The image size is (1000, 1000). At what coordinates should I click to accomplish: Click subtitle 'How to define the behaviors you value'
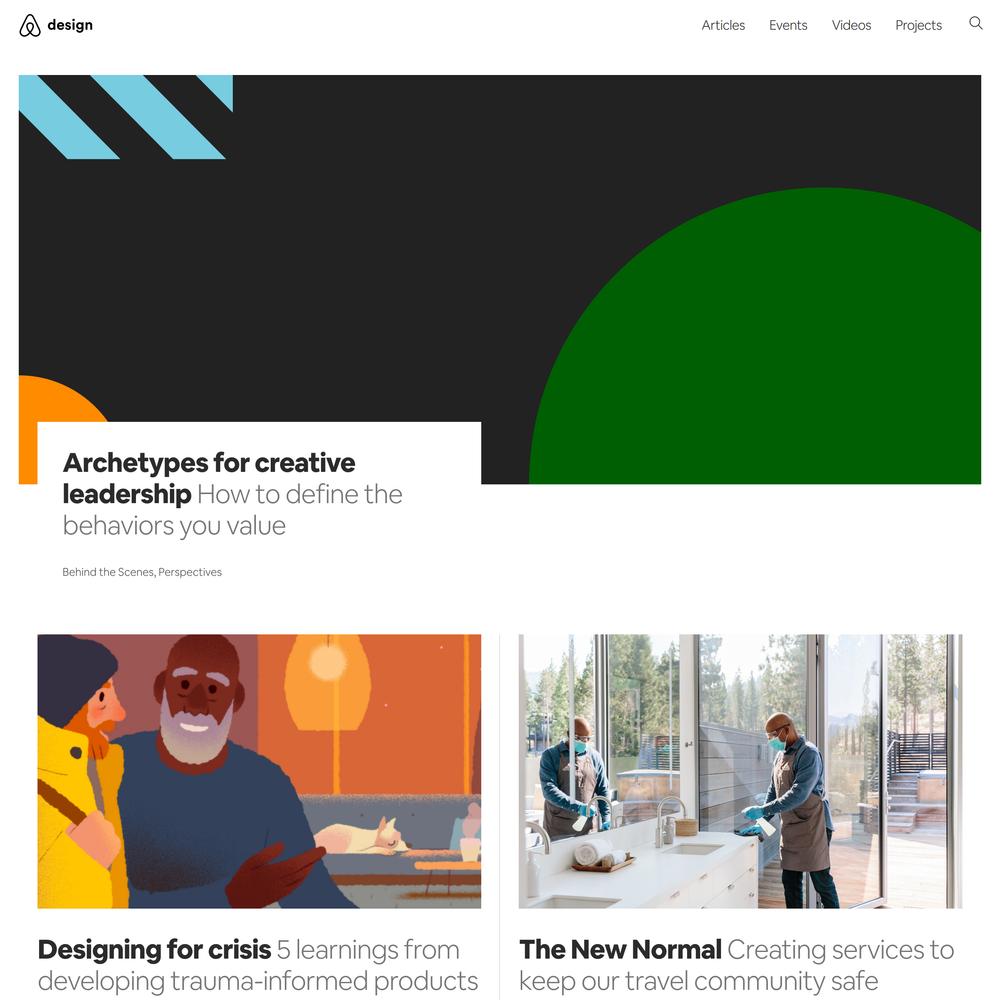[x=233, y=510]
